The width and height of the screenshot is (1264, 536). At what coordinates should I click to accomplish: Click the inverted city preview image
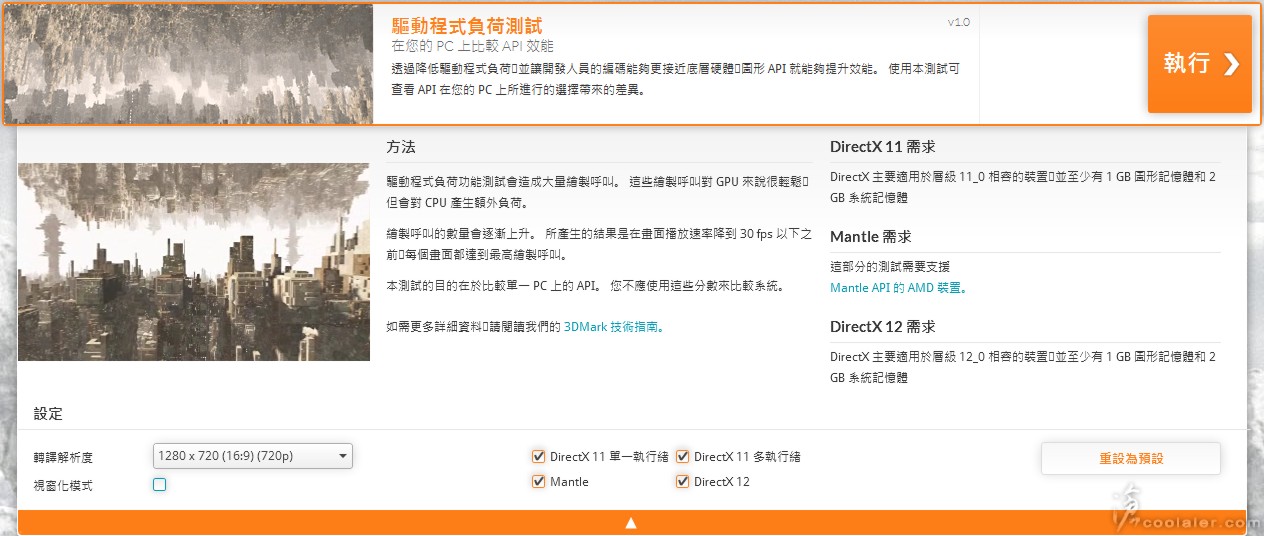194,262
